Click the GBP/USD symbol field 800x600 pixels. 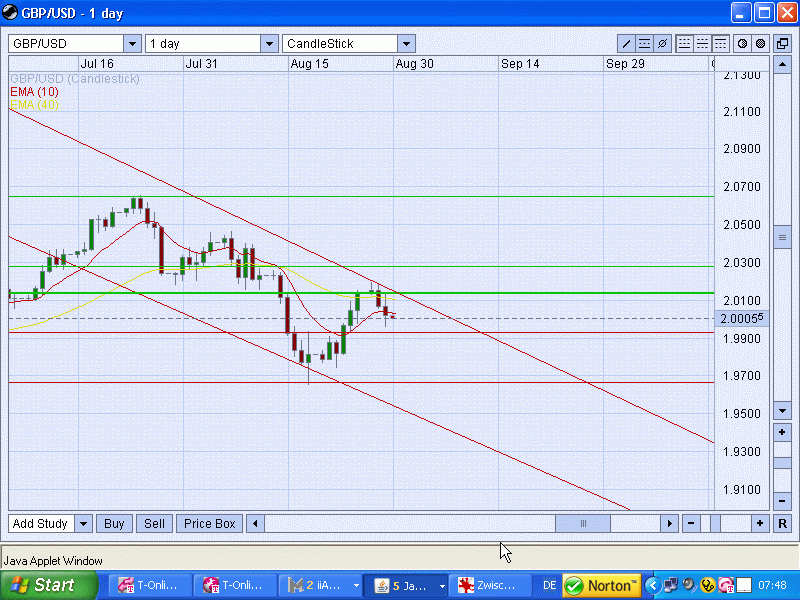pos(66,44)
